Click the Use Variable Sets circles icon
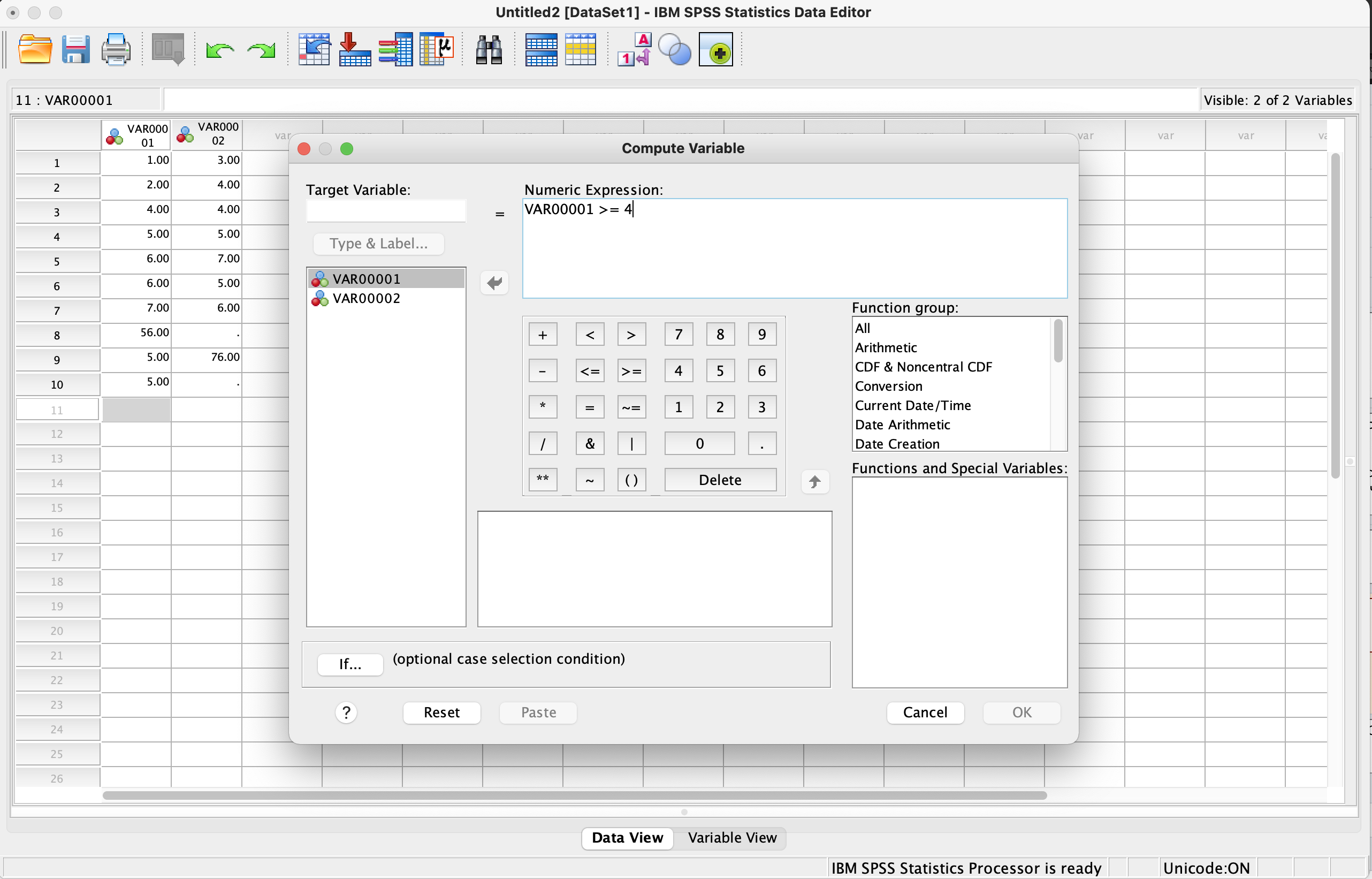The width and height of the screenshot is (1372, 879). pyautogui.click(x=674, y=50)
